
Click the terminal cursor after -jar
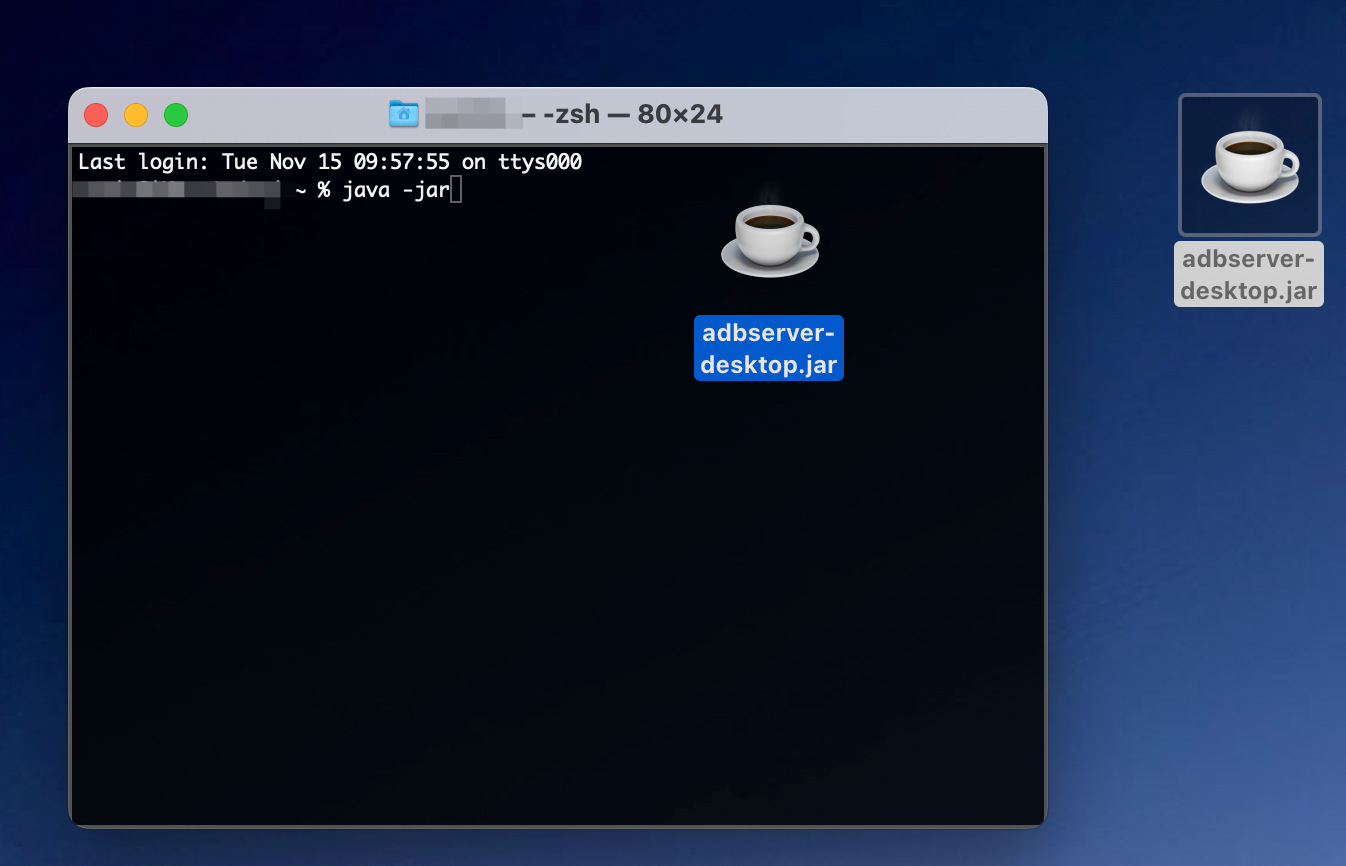[456, 190]
